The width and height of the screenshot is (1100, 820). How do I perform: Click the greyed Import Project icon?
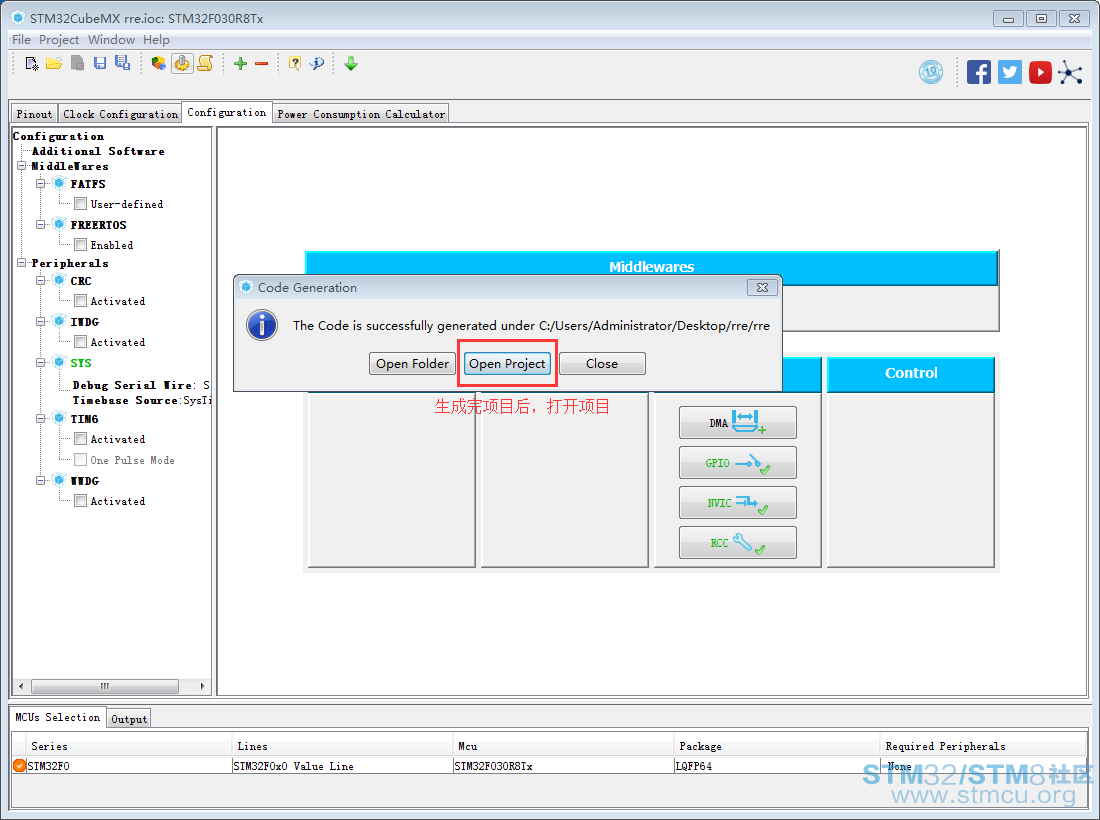[x=77, y=64]
